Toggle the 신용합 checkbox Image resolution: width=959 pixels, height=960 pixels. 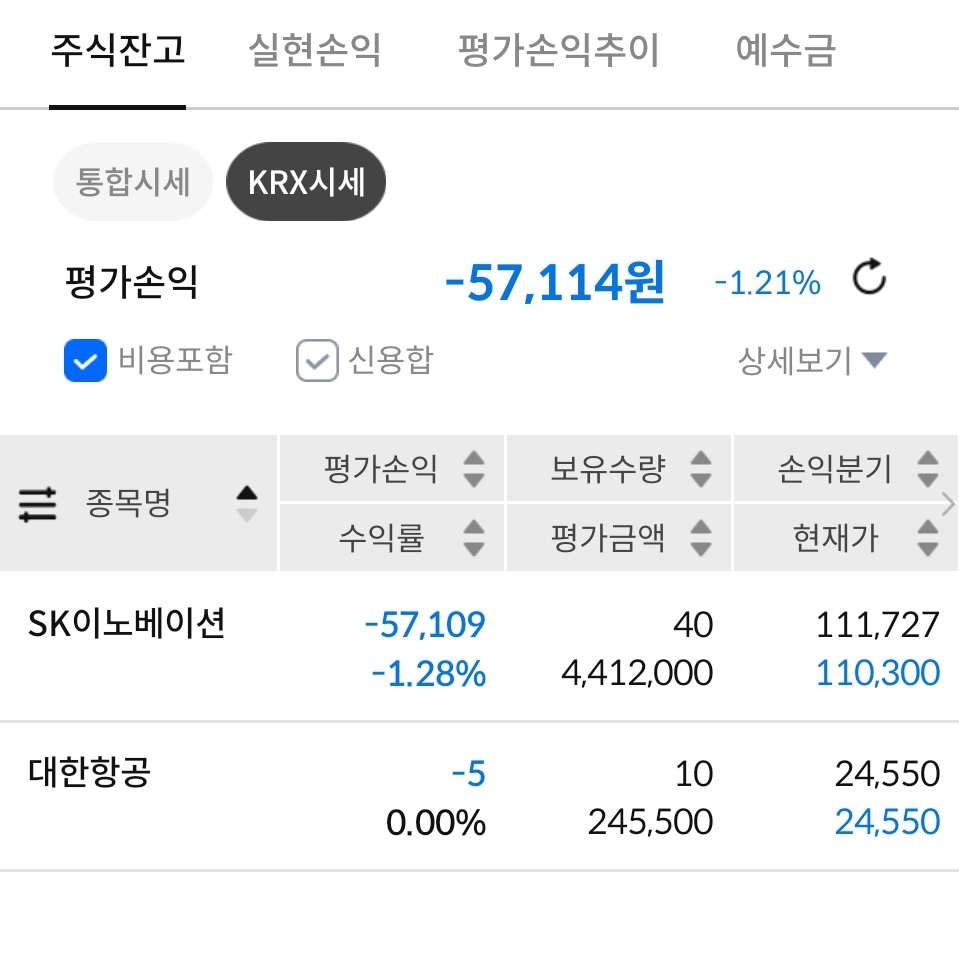[316, 361]
